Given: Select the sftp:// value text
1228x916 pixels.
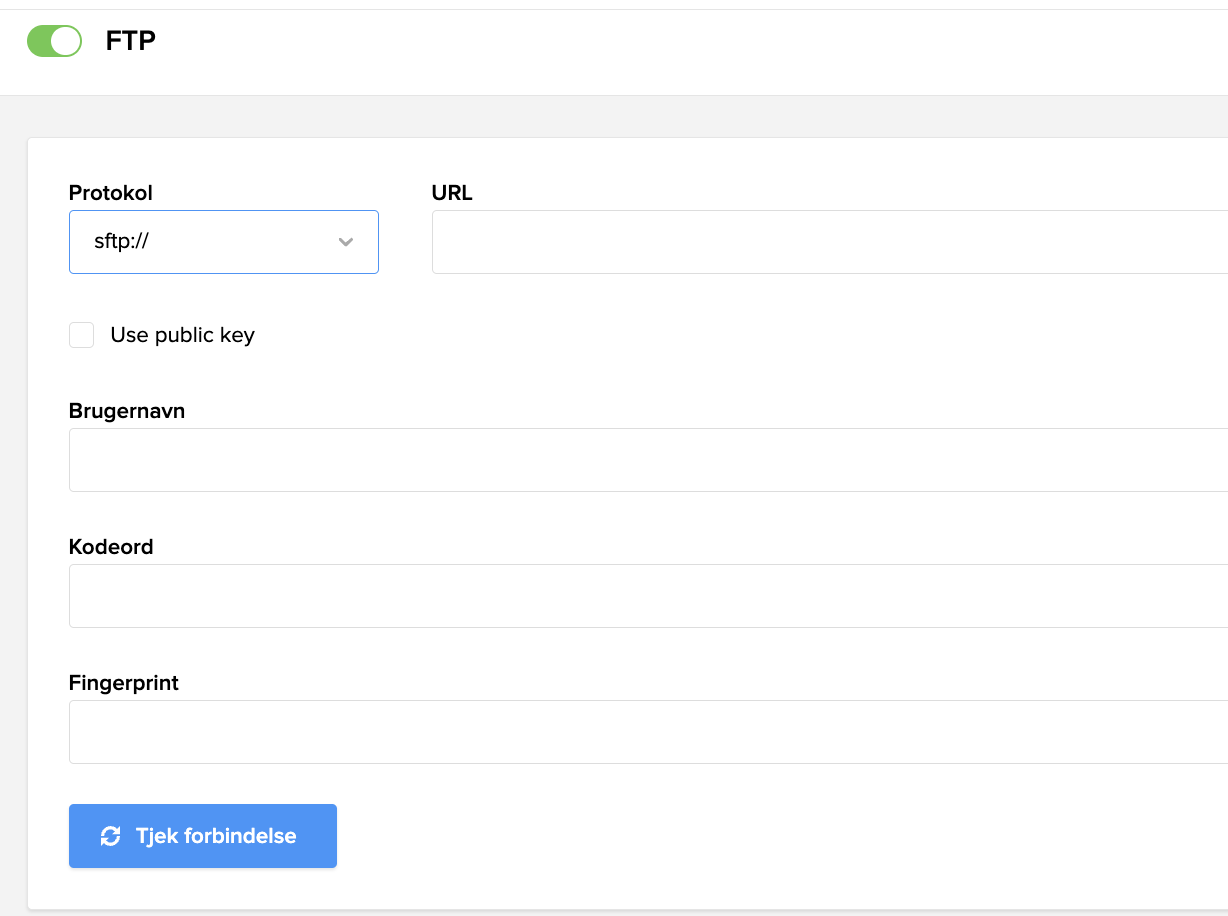Looking at the screenshot, I should [x=121, y=242].
